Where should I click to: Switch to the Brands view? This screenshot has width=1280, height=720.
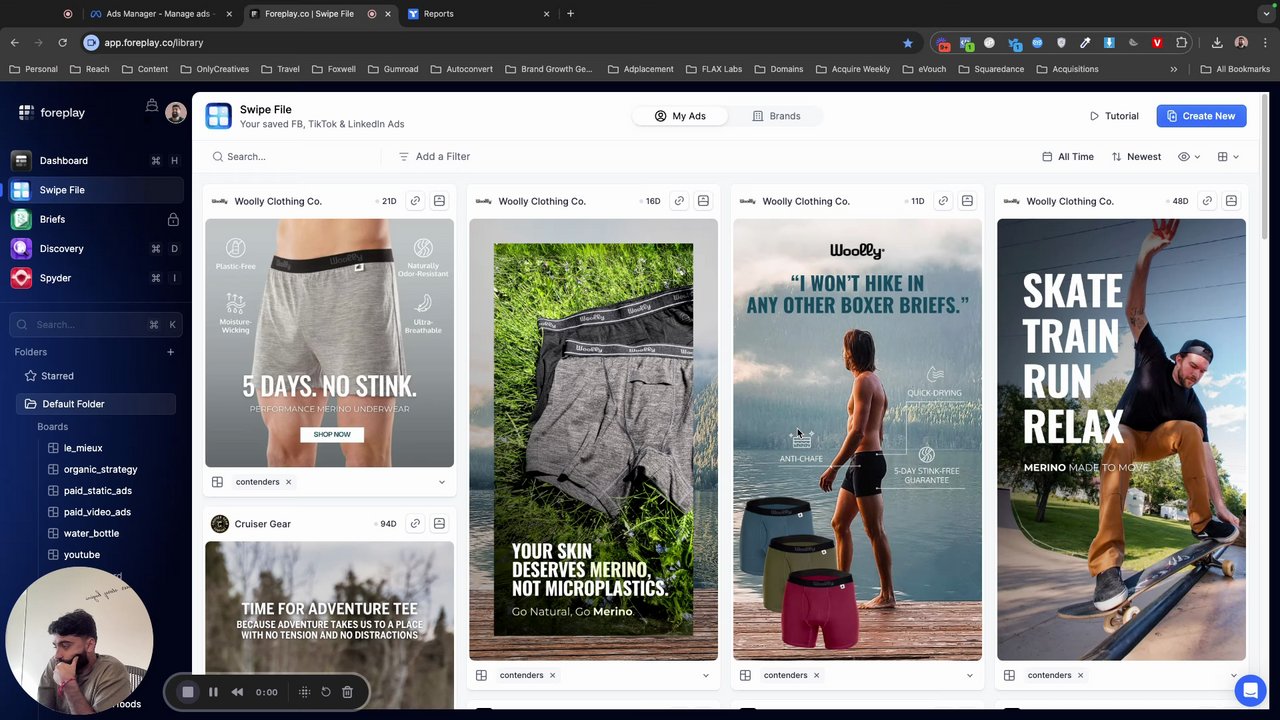776,116
